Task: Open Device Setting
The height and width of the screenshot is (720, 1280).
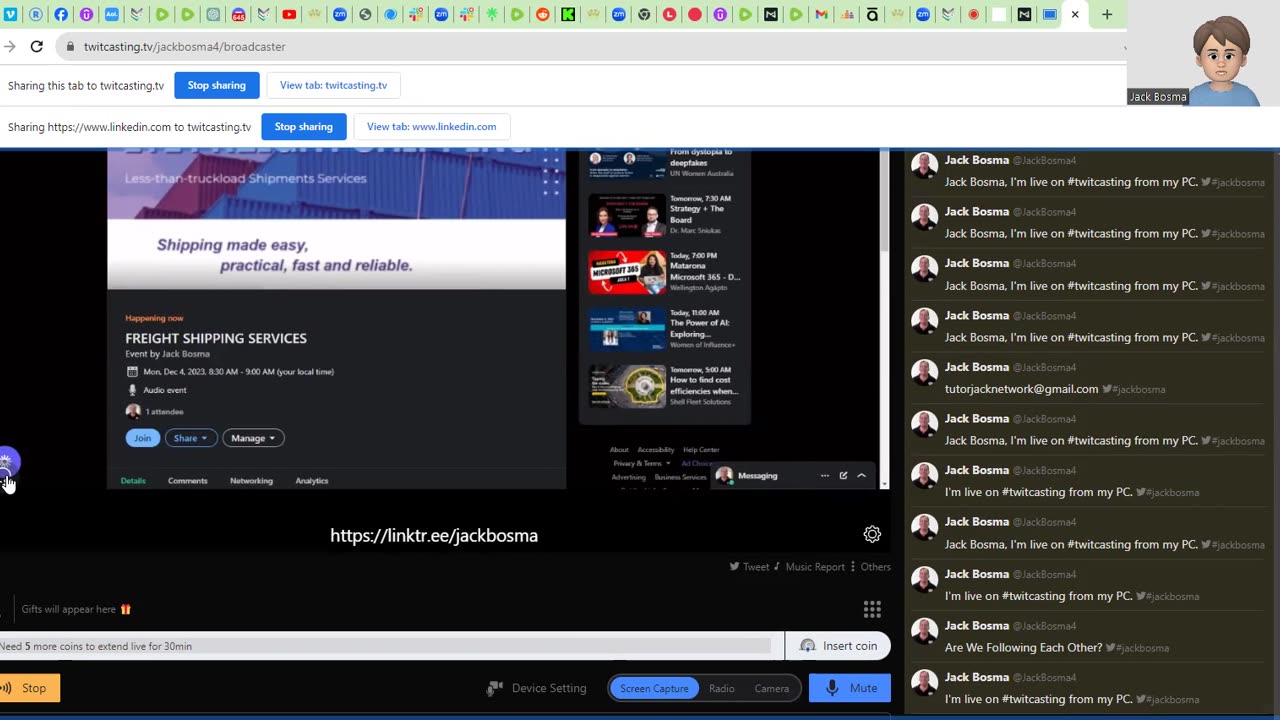Action: point(537,688)
